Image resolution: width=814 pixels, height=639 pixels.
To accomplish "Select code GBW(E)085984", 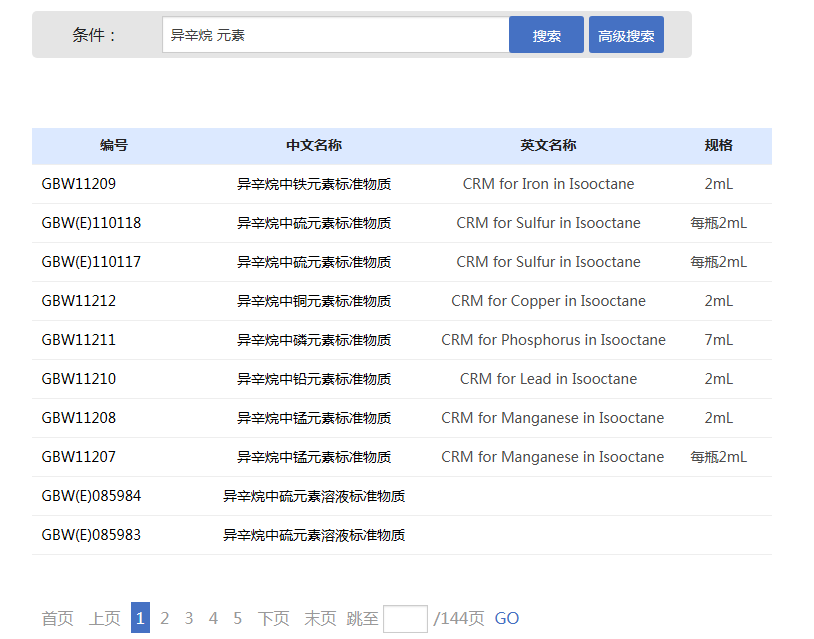I will (x=91, y=496).
